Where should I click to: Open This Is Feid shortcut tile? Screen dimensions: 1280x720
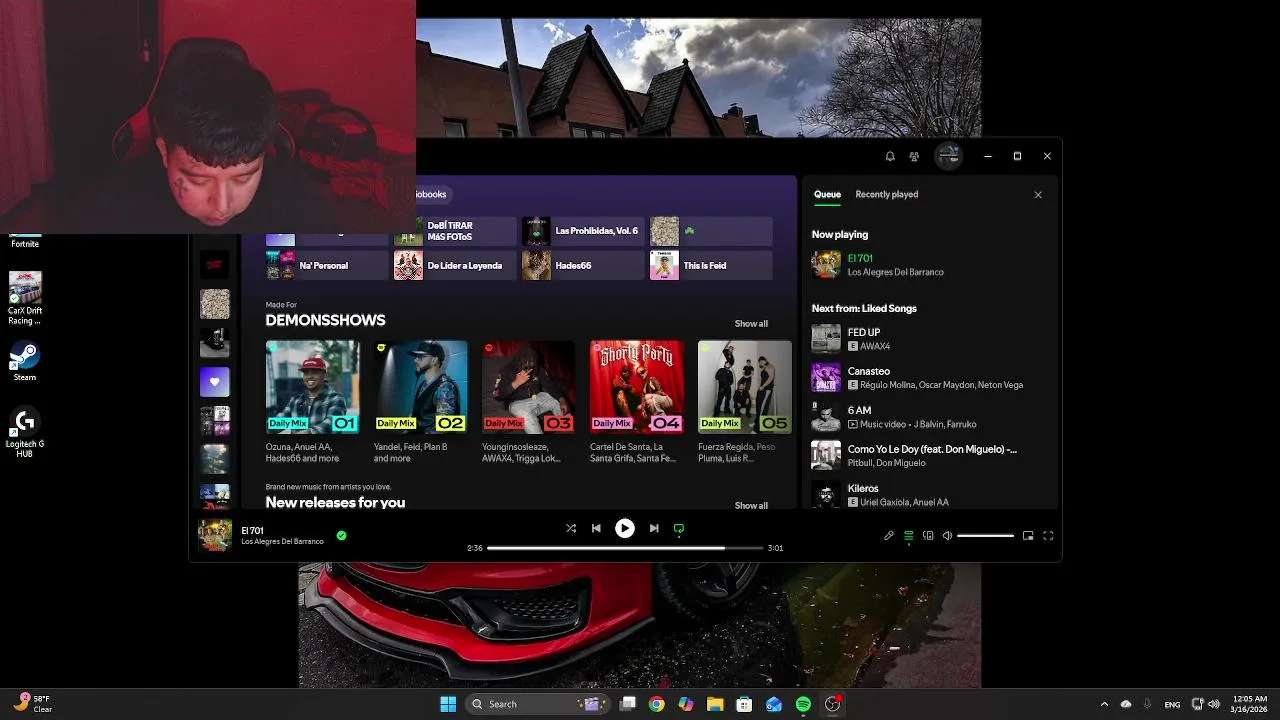710,265
